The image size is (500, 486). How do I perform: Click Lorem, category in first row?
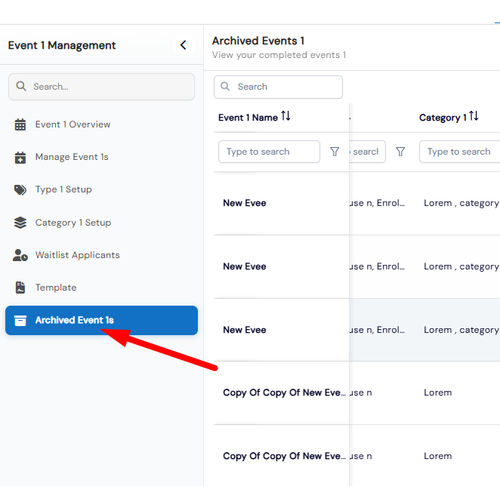point(462,203)
